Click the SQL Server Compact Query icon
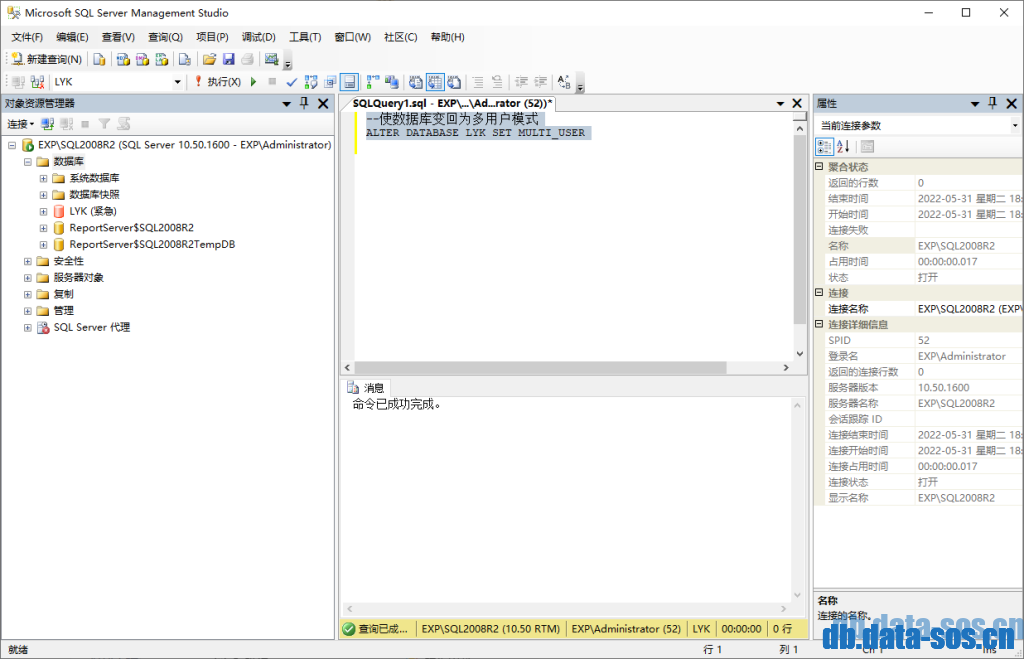The height and width of the screenshot is (659, 1024). pyautogui.click(x=185, y=59)
